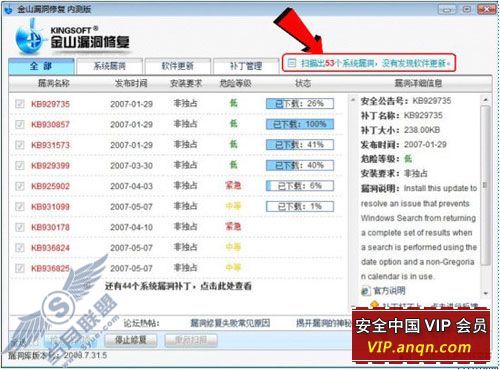Select the 软件更新 tab
The image size is (500, 370).
[x=177, y=66]
